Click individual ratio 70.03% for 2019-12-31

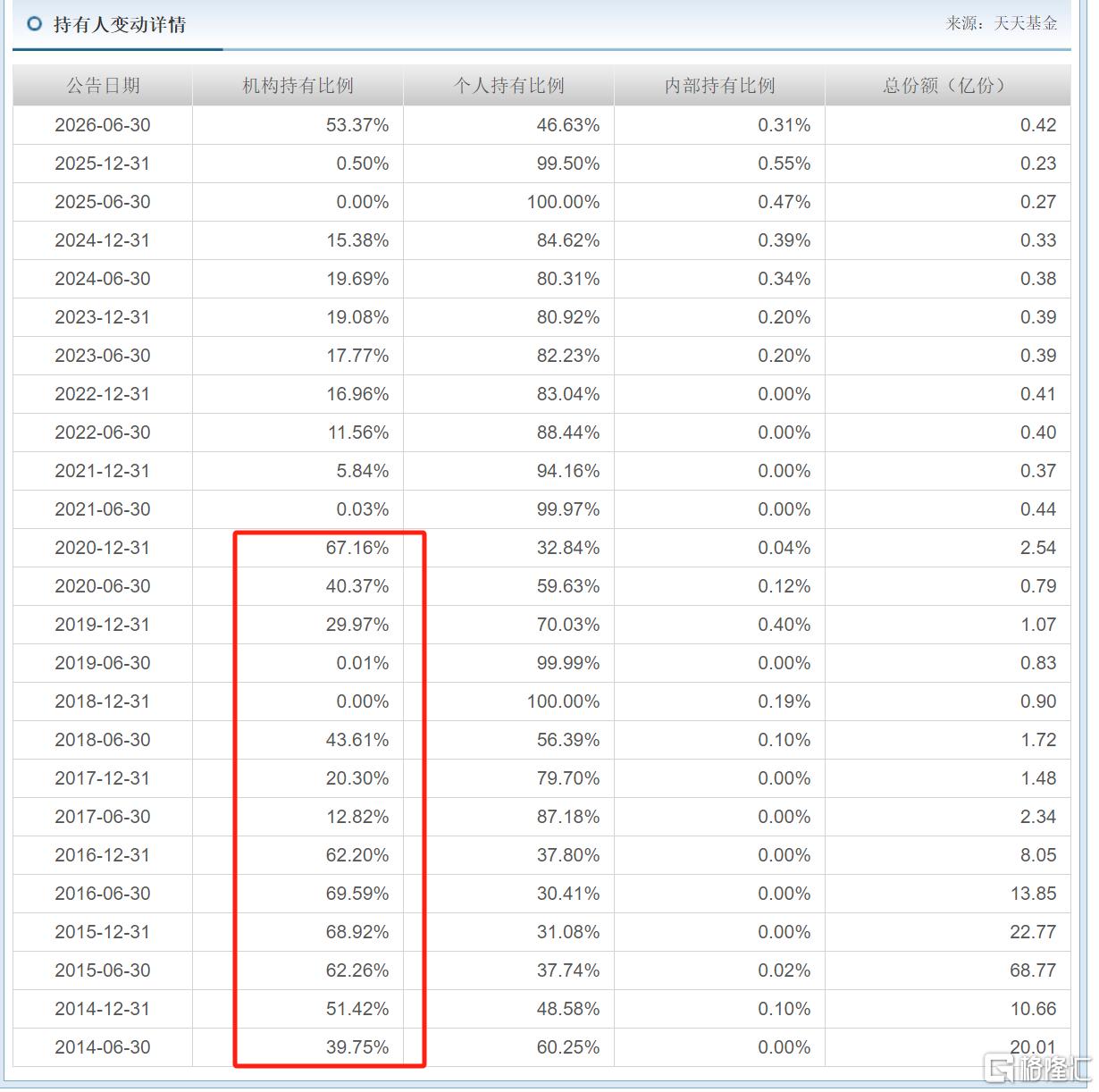coord(568,625)
